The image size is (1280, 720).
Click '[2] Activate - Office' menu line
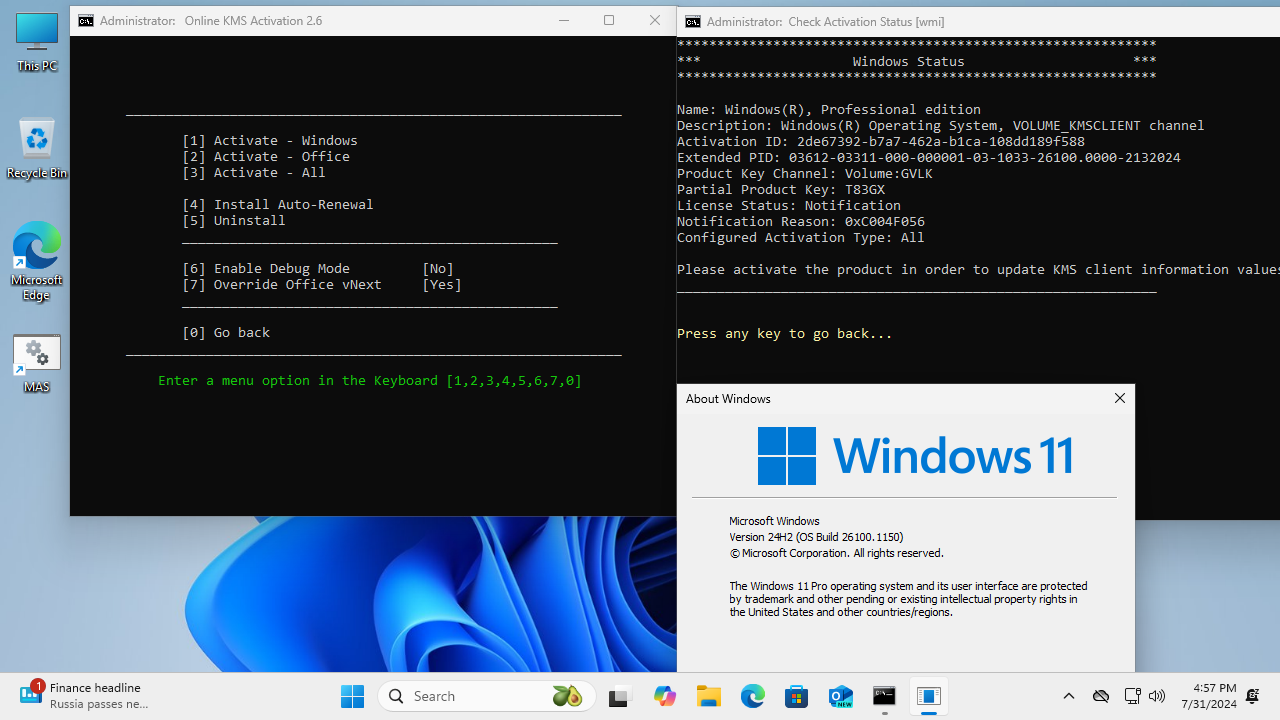point(266,157)
